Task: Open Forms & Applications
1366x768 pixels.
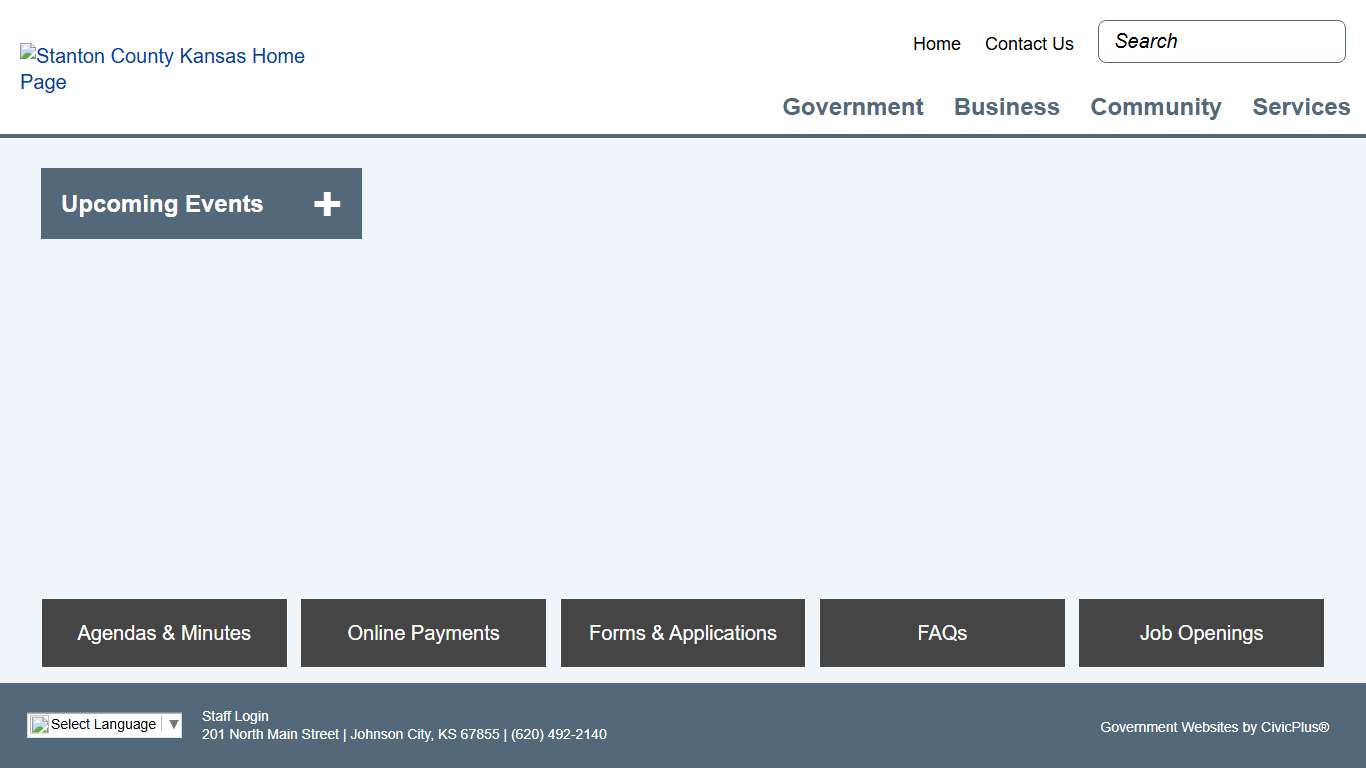Action: [x=682, y=633]
